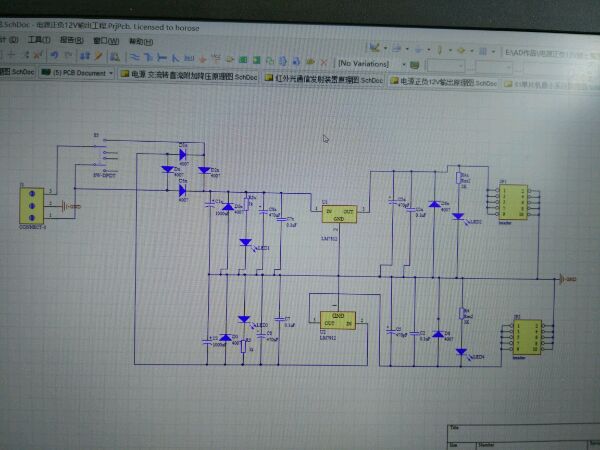
Task: Select the LM7812 regulator U1 component
Action: point(339,214)
